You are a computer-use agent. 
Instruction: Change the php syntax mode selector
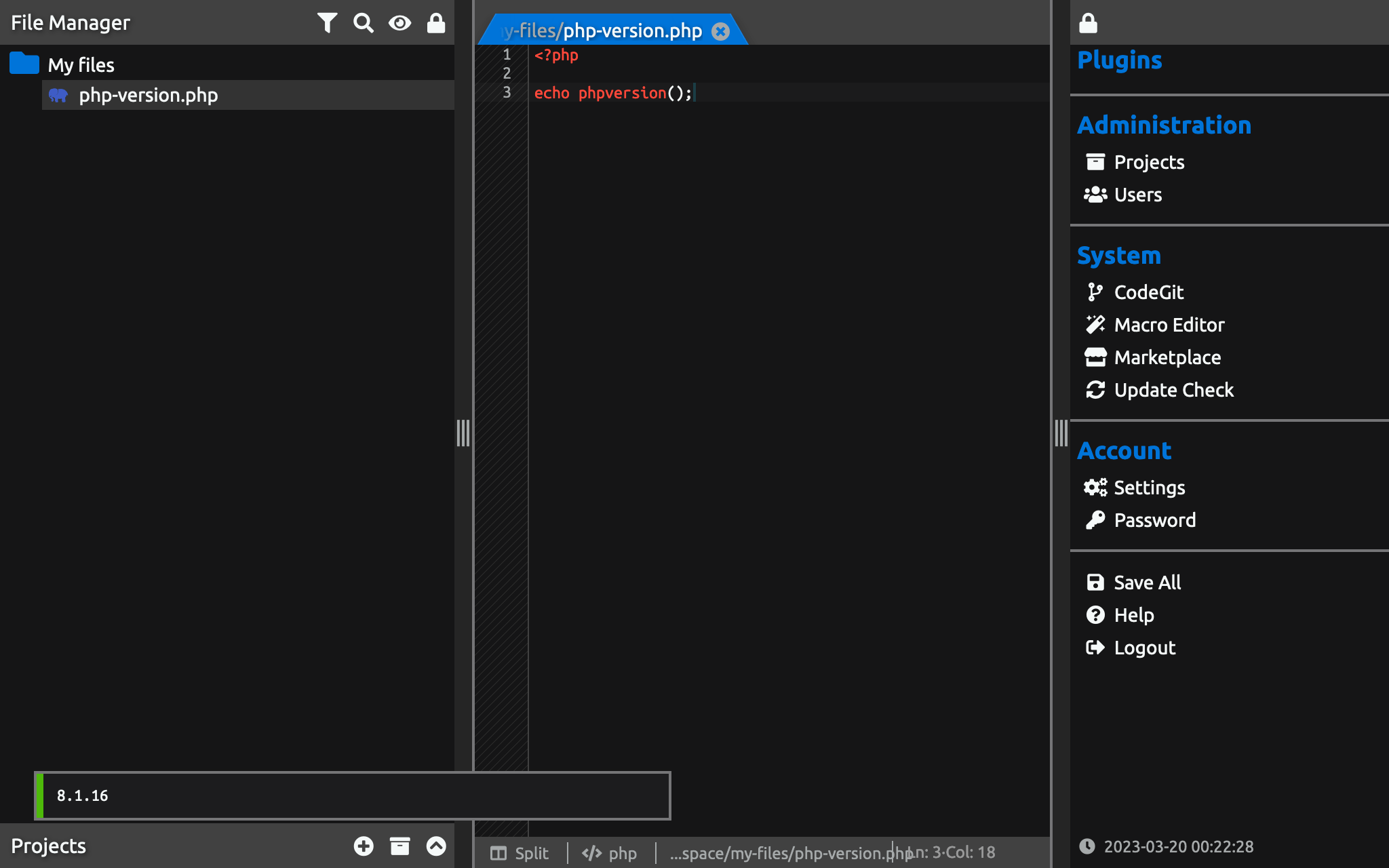point(610,853)
